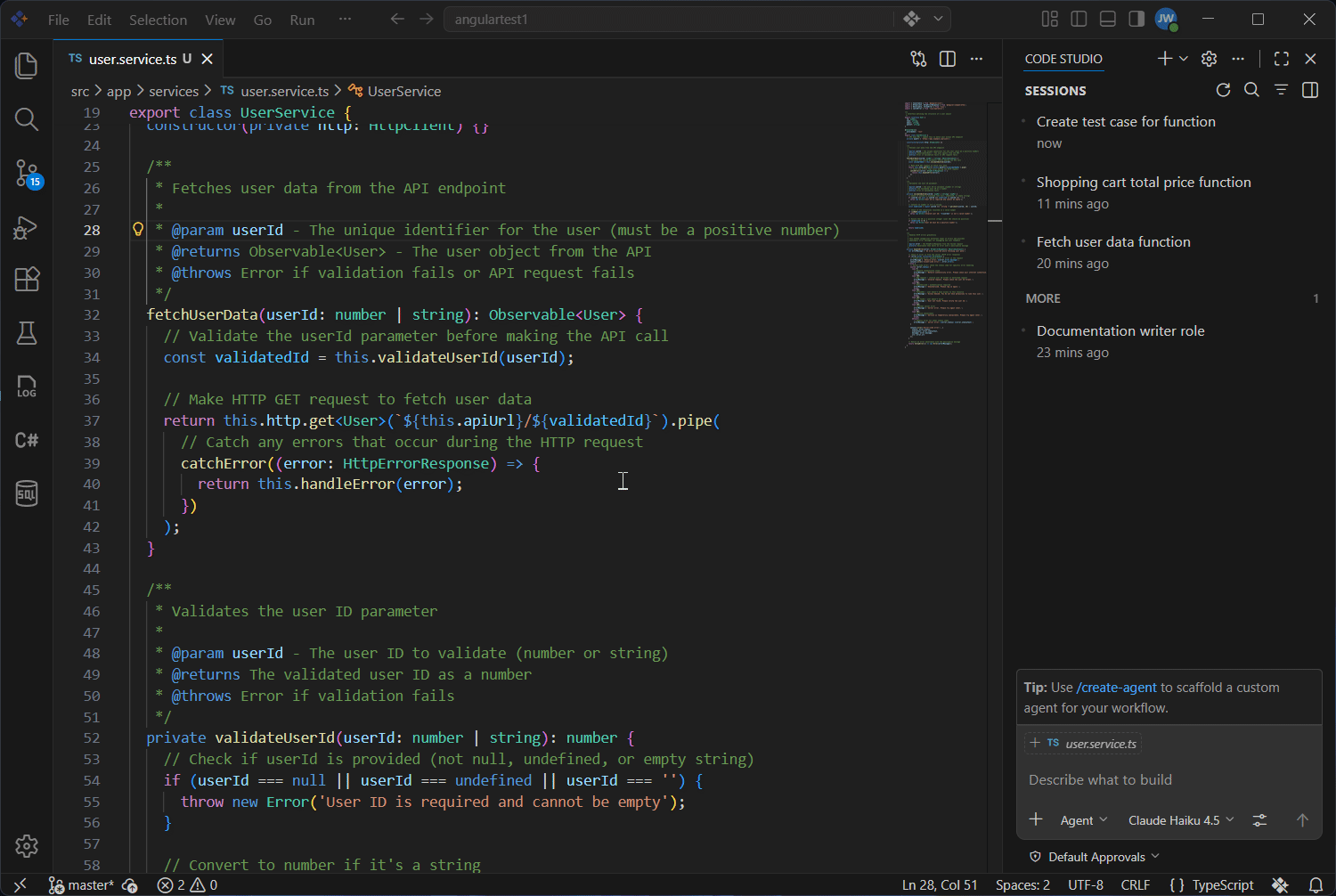Click the Describe what to build input
The height and width of the screenshot is (896, 1336).
tap(1169, 780)
